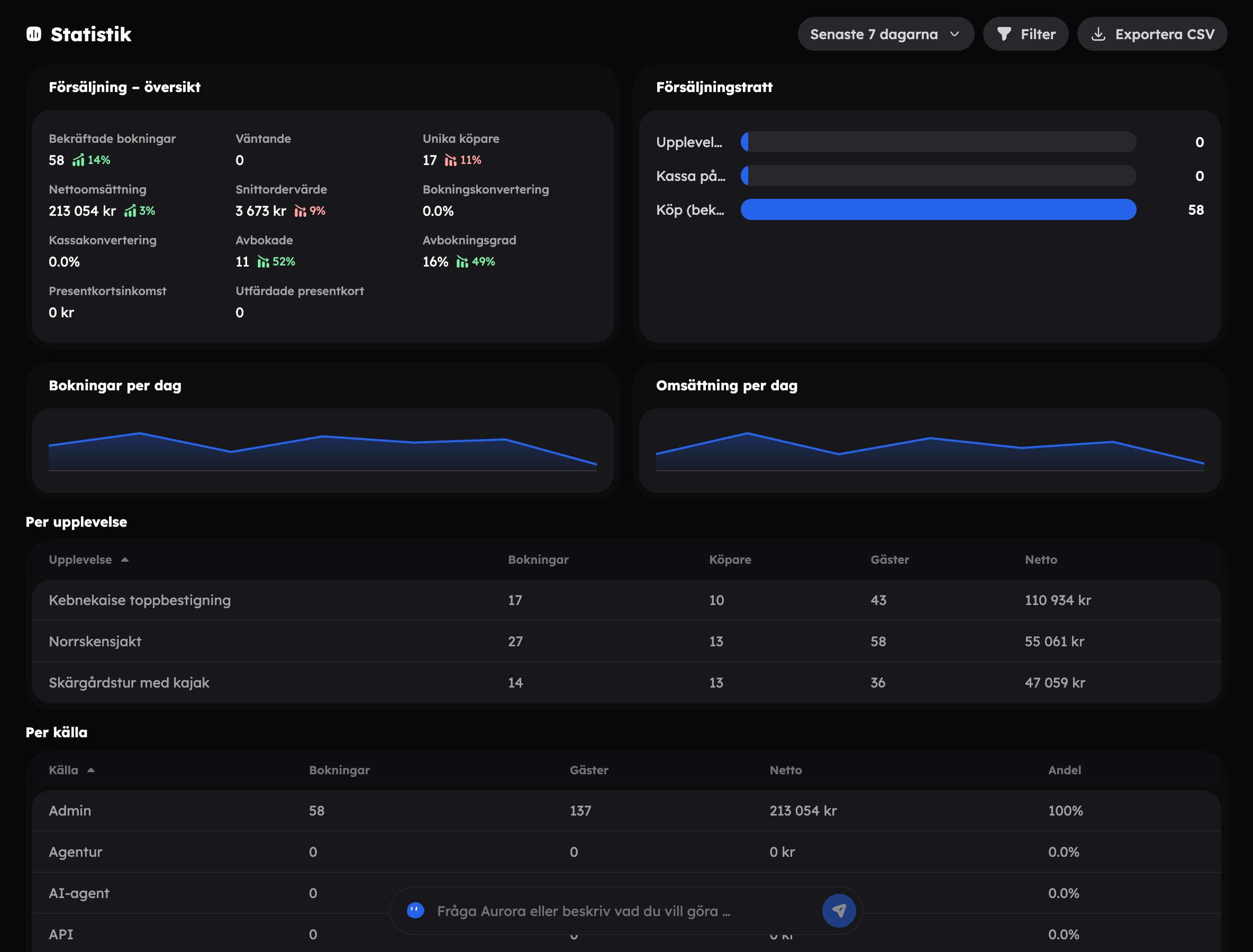This screenshot has width=1253, height=952.
Task: Select the Admin source row
Action: click(x=626, y=811)
